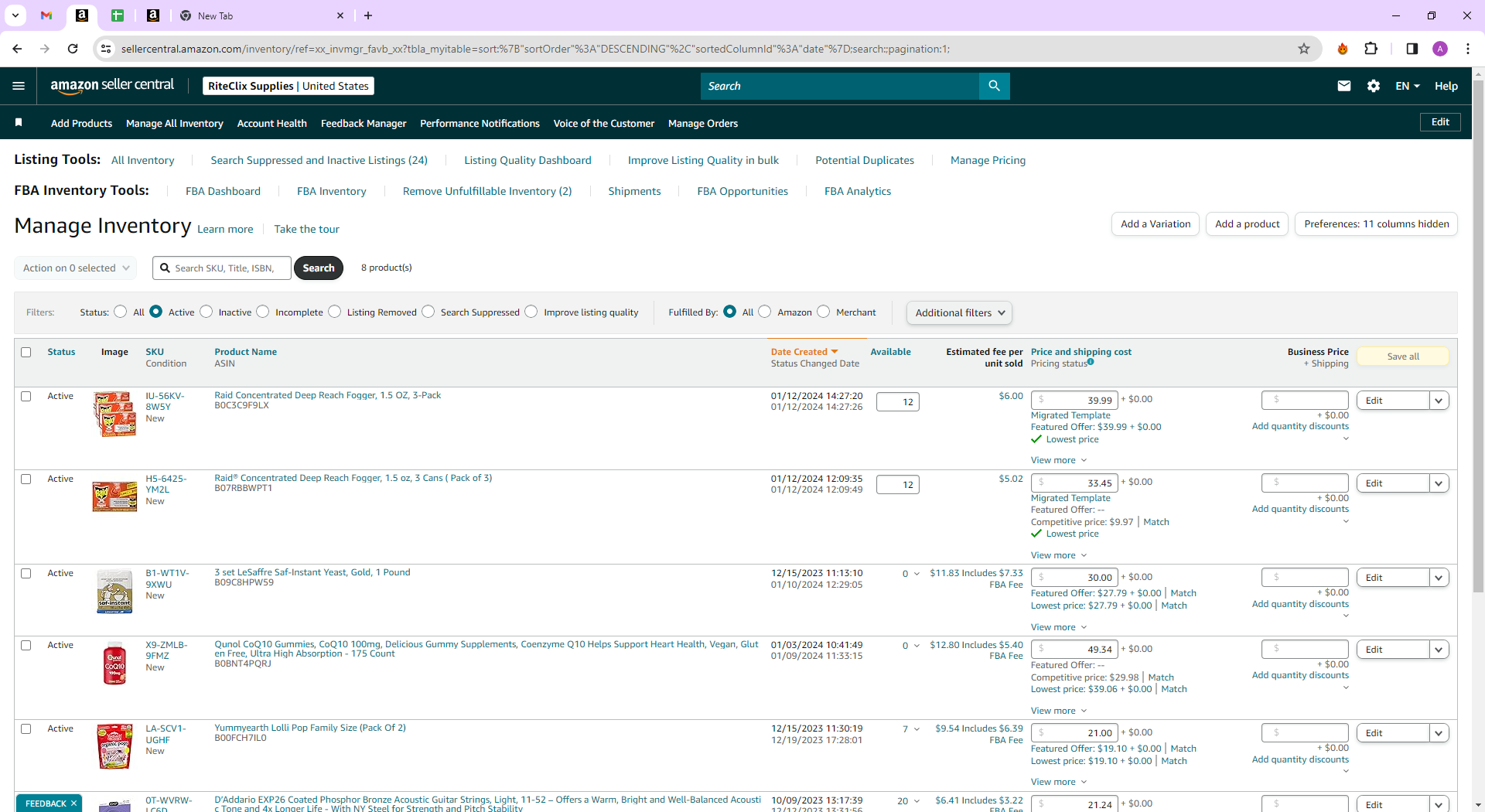Image resolution: width=1485 pixels, height=812 pixels.
Task: Open a new browser tab with plus icon
Action: tap(368, 15)
